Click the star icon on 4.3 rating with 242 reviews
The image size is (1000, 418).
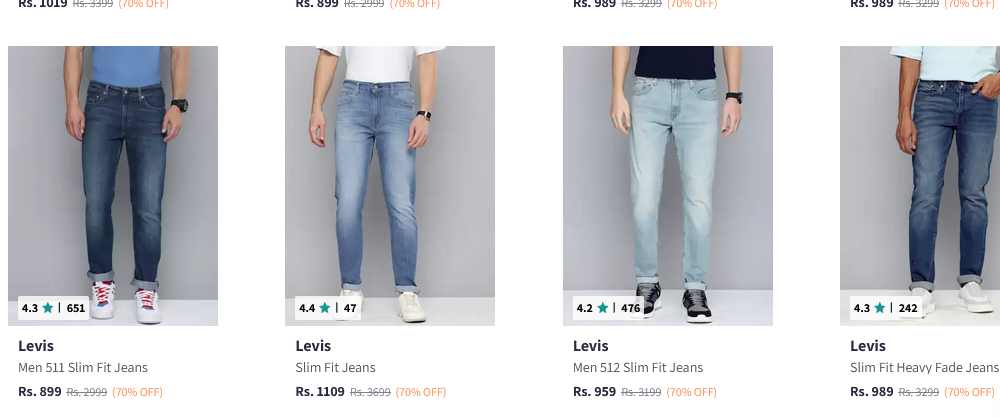coord(880,308)
